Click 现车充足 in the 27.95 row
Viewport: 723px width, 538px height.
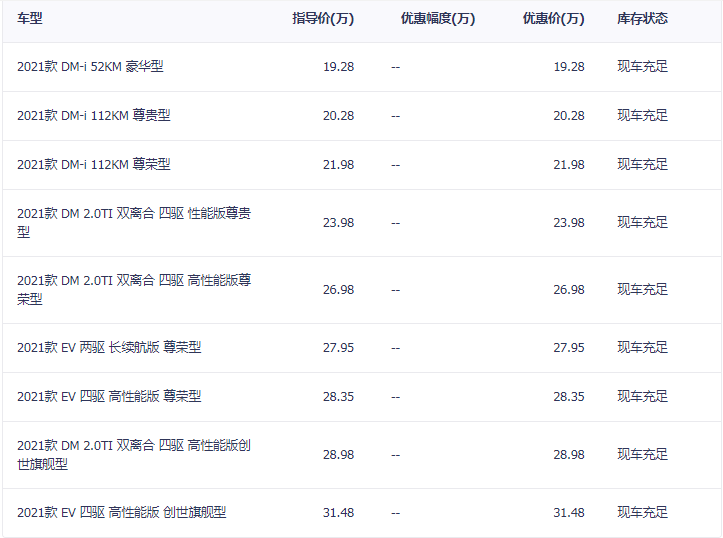coord(642,348)
